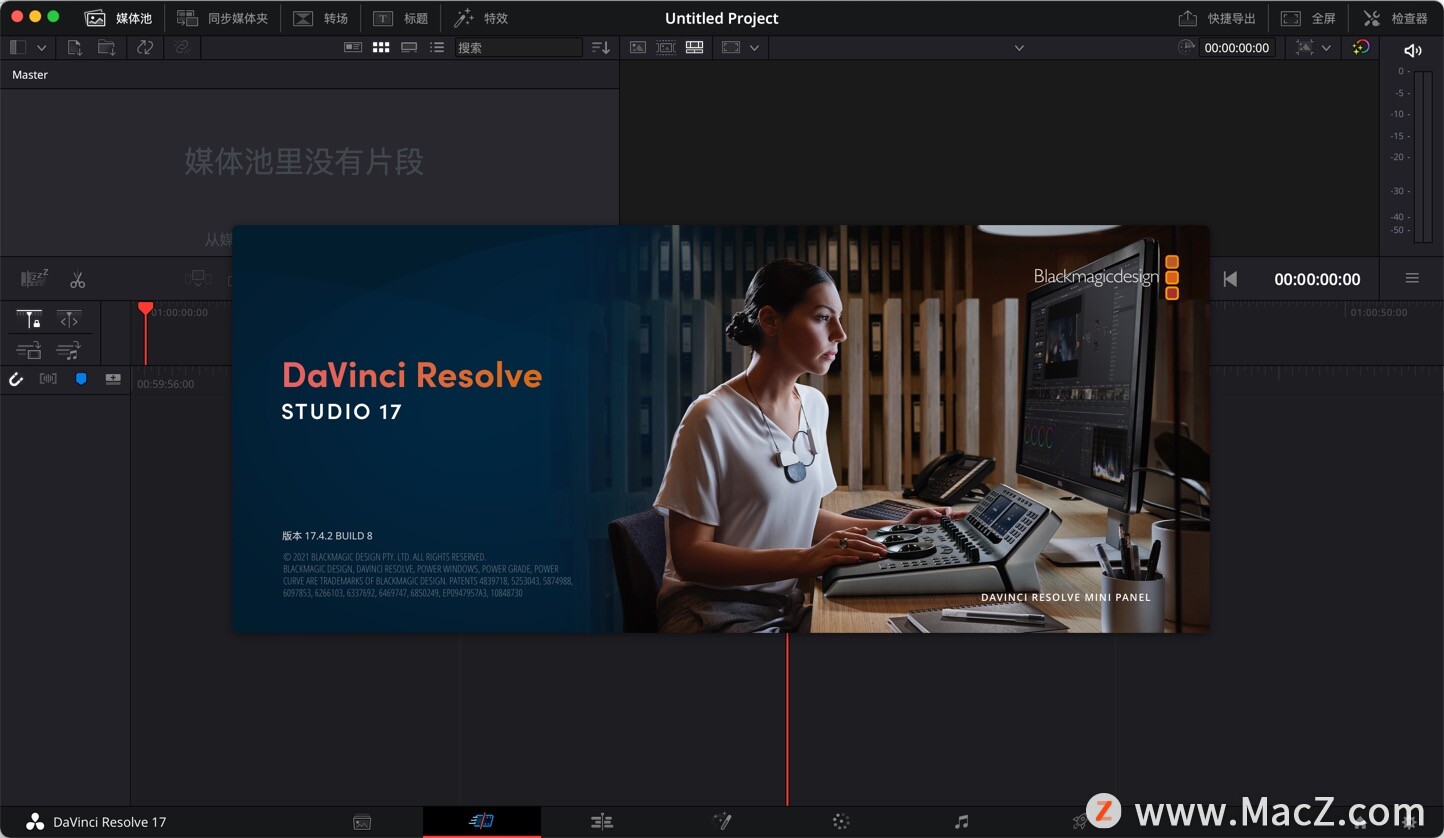Click the Untitled Project title
Screen dimensions: 1444x838
click(x=721, y=18)
